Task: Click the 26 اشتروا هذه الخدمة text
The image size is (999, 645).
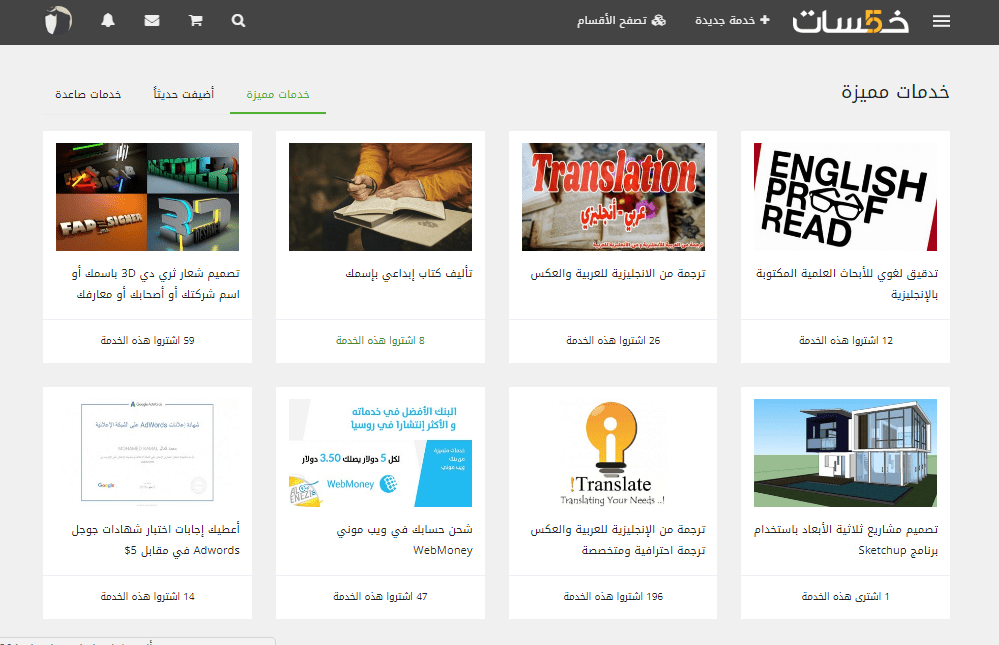Action: tap(613, 340)
